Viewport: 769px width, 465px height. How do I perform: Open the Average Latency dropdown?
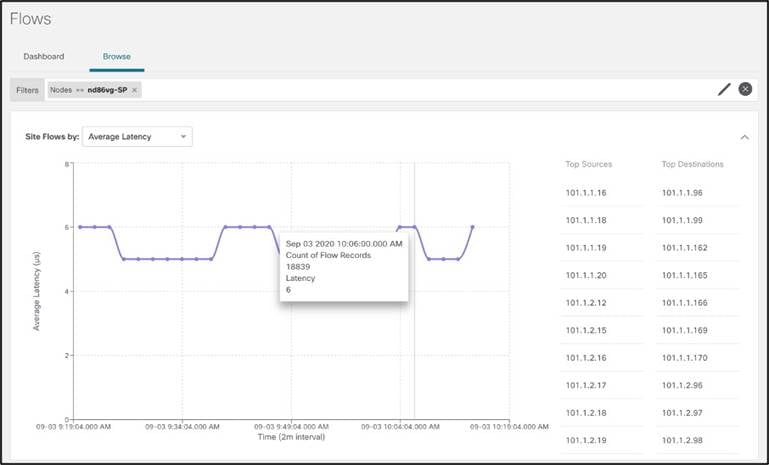[x=137, y=137]
